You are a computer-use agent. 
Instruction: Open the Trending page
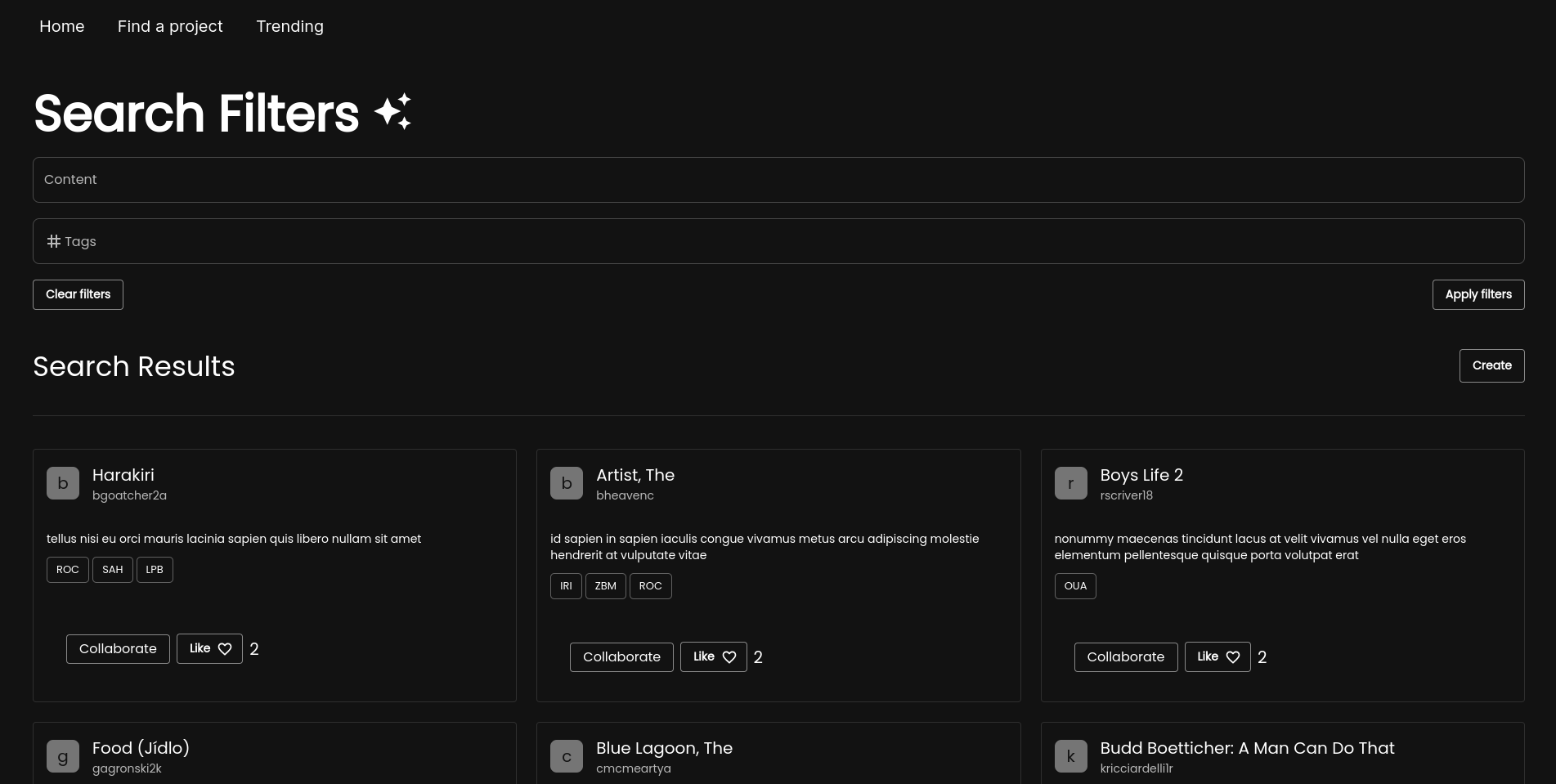[x=290, y=26]
